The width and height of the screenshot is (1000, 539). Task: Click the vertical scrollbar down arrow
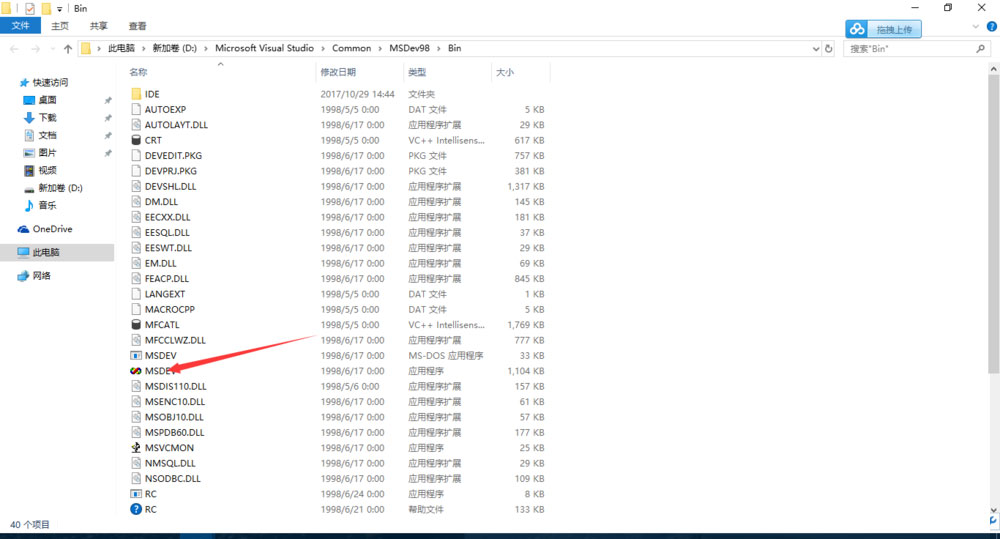click(x=994, y=510)
